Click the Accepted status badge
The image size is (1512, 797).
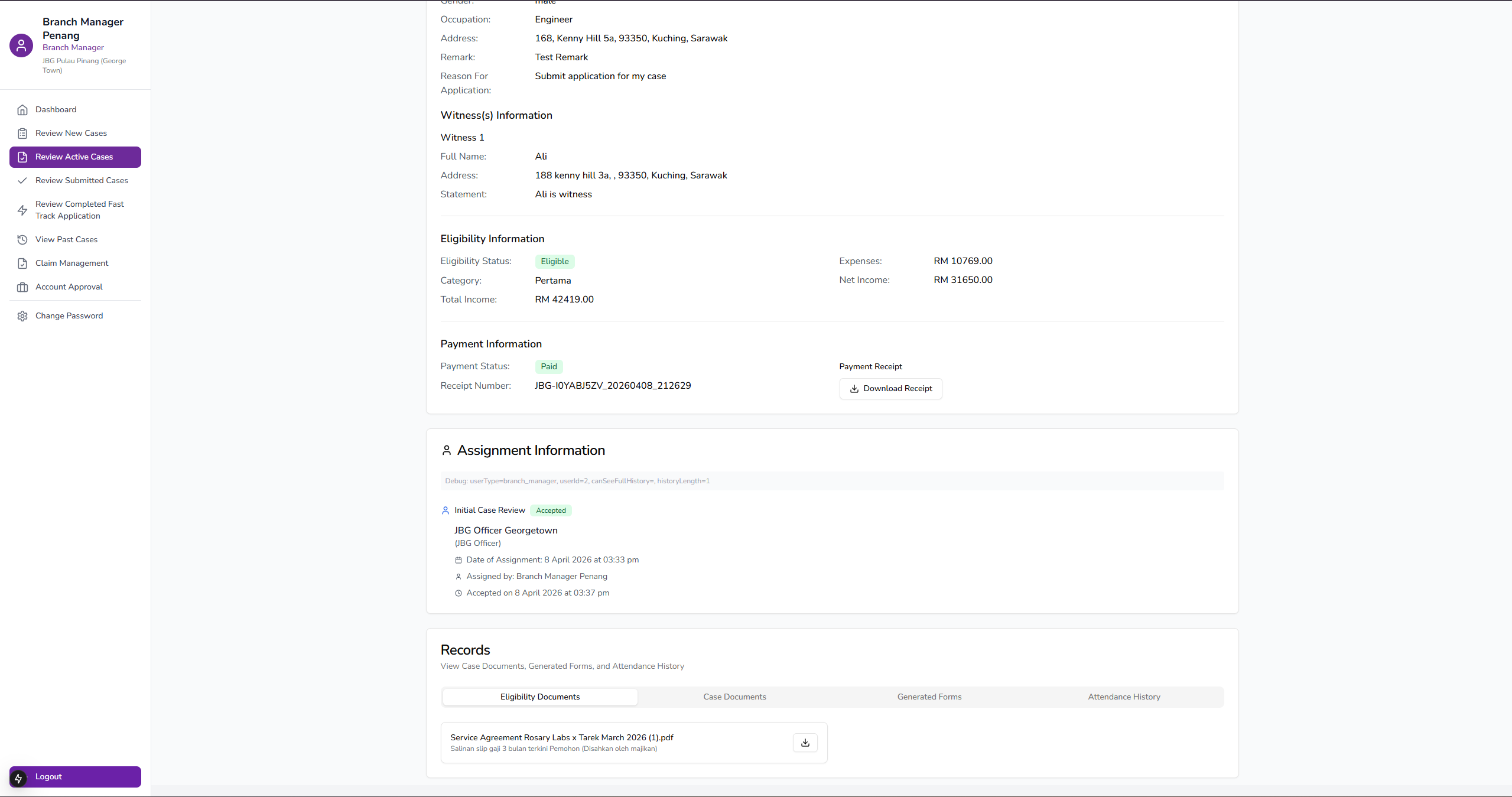551,510
